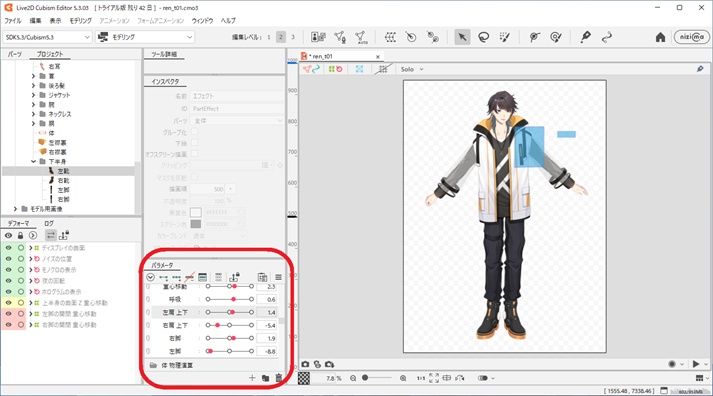This screenshot has width=713, height=396.
Task: Zoom in using magnifier plus icon
Action: click(x=403, y=378)
